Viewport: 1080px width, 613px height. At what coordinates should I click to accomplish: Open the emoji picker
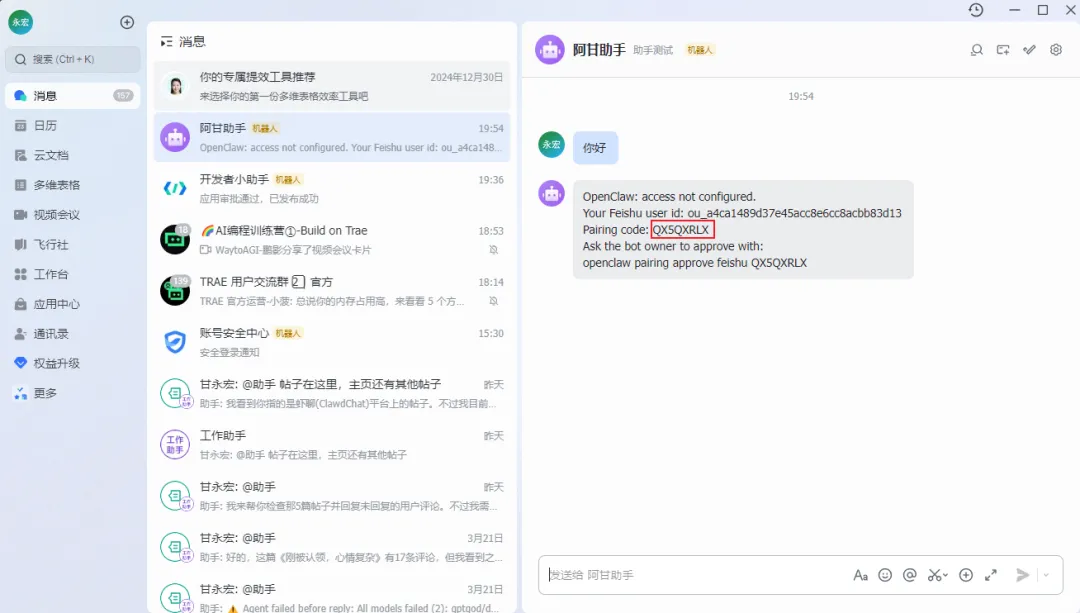click(885, 575)
